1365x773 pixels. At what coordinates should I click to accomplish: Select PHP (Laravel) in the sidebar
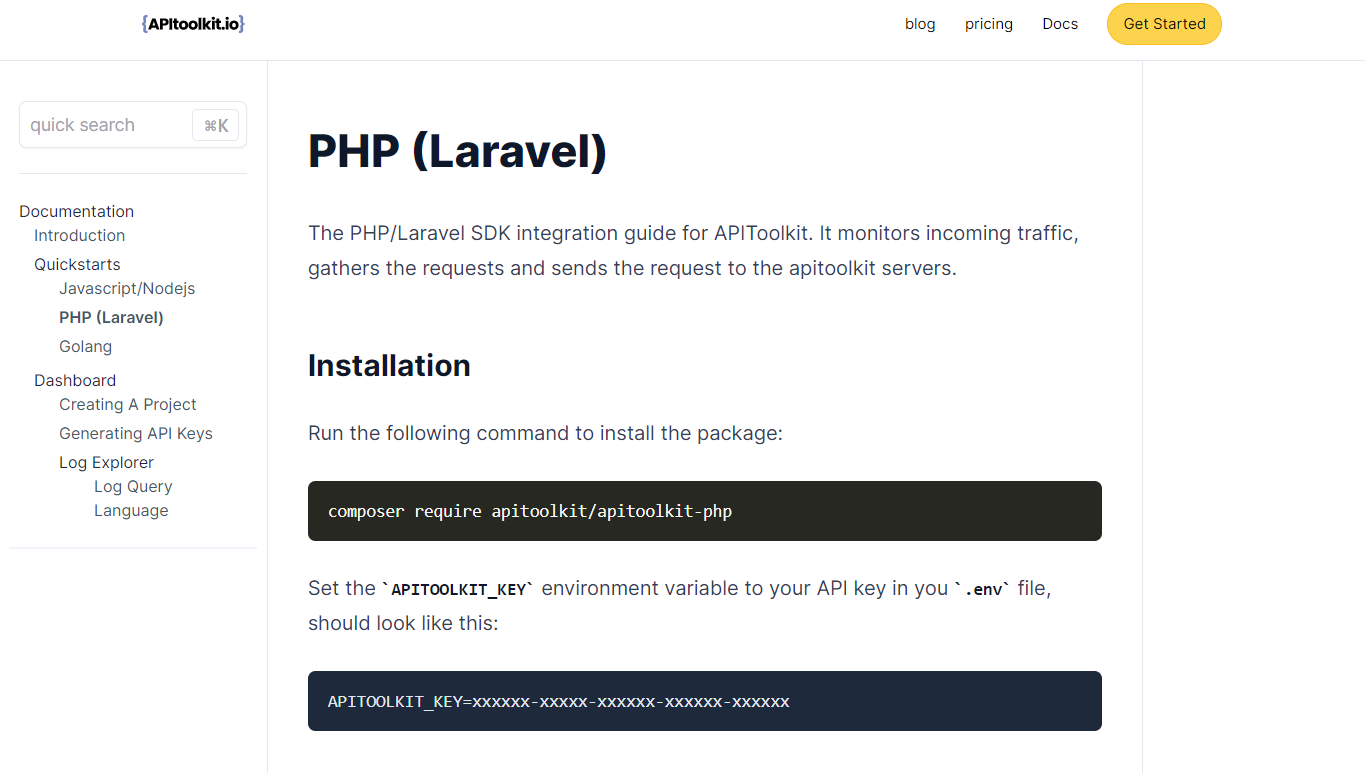tap(111, 317)
